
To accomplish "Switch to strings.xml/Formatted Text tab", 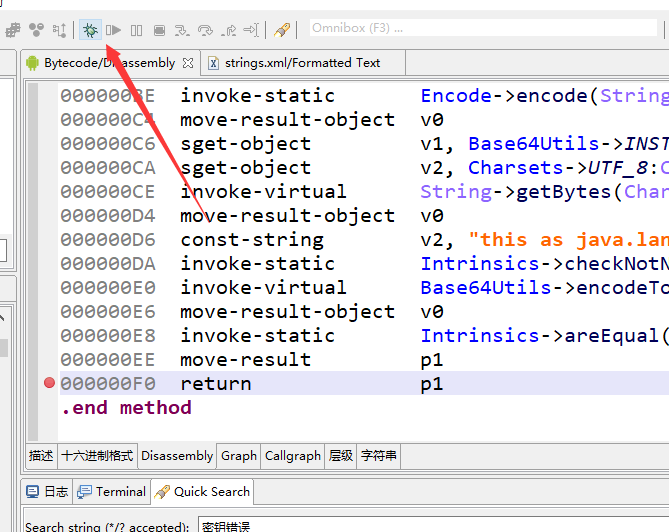I will 295,63.
